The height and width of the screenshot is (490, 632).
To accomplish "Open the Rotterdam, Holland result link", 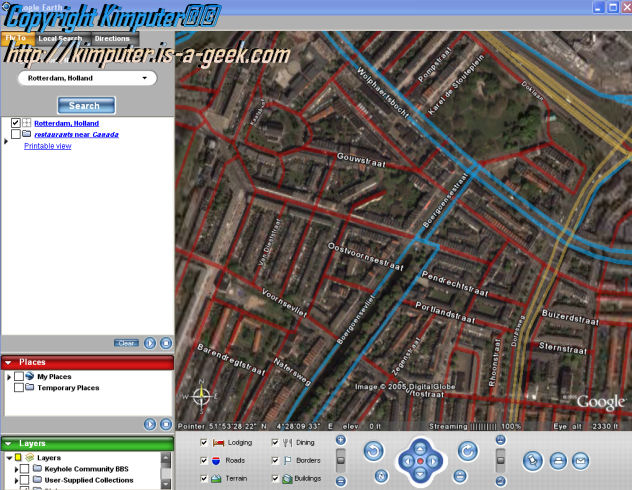I will point(67,123).
